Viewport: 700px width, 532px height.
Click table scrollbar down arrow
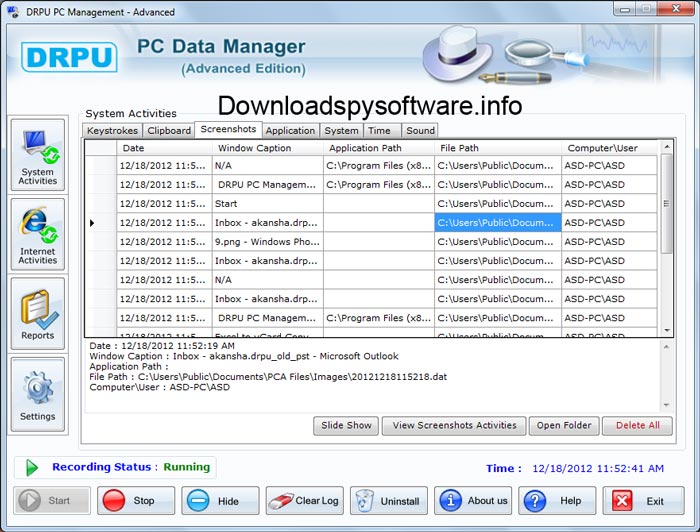tap(667, 330)
